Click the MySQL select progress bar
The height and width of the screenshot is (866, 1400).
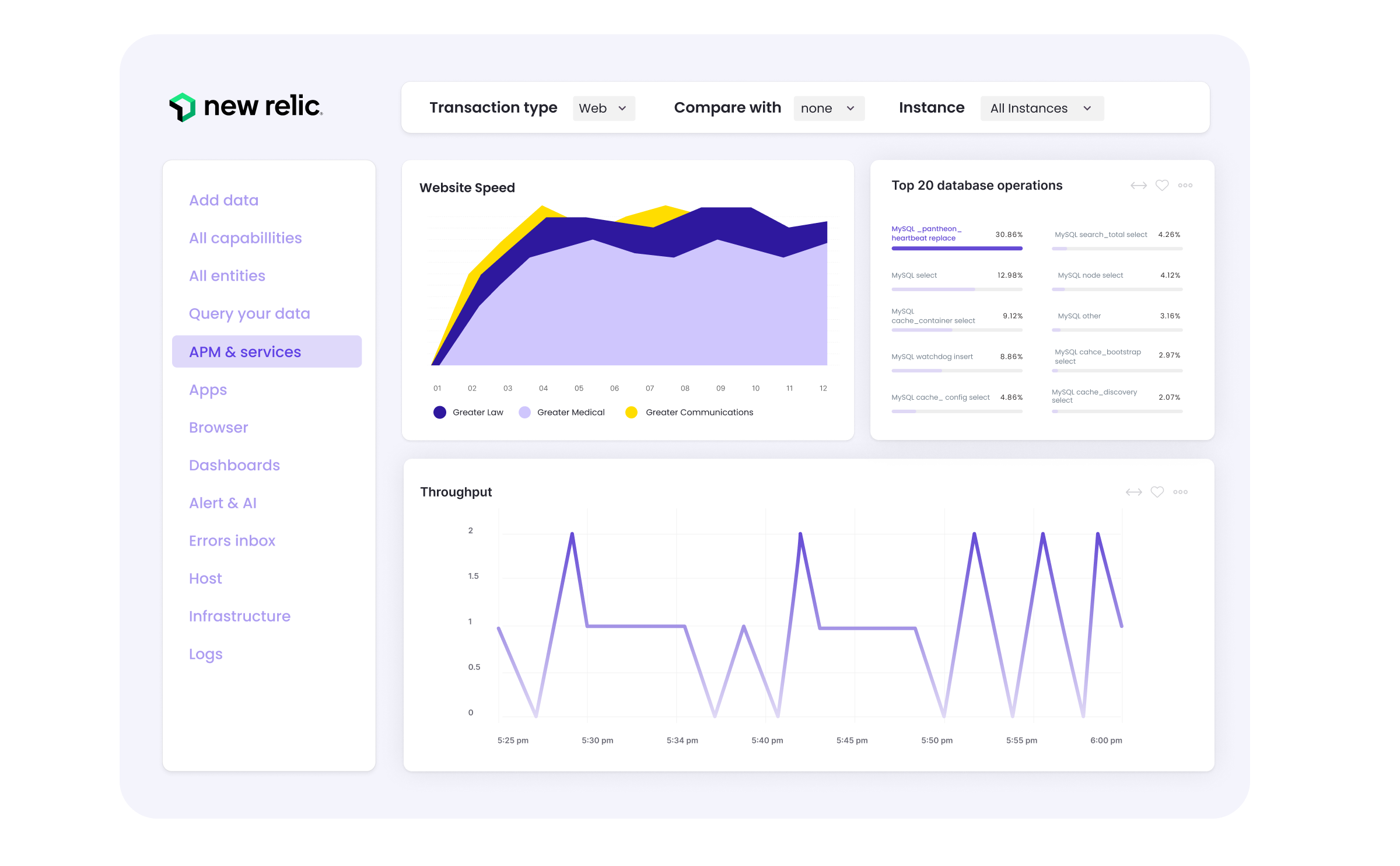(957, 289)
